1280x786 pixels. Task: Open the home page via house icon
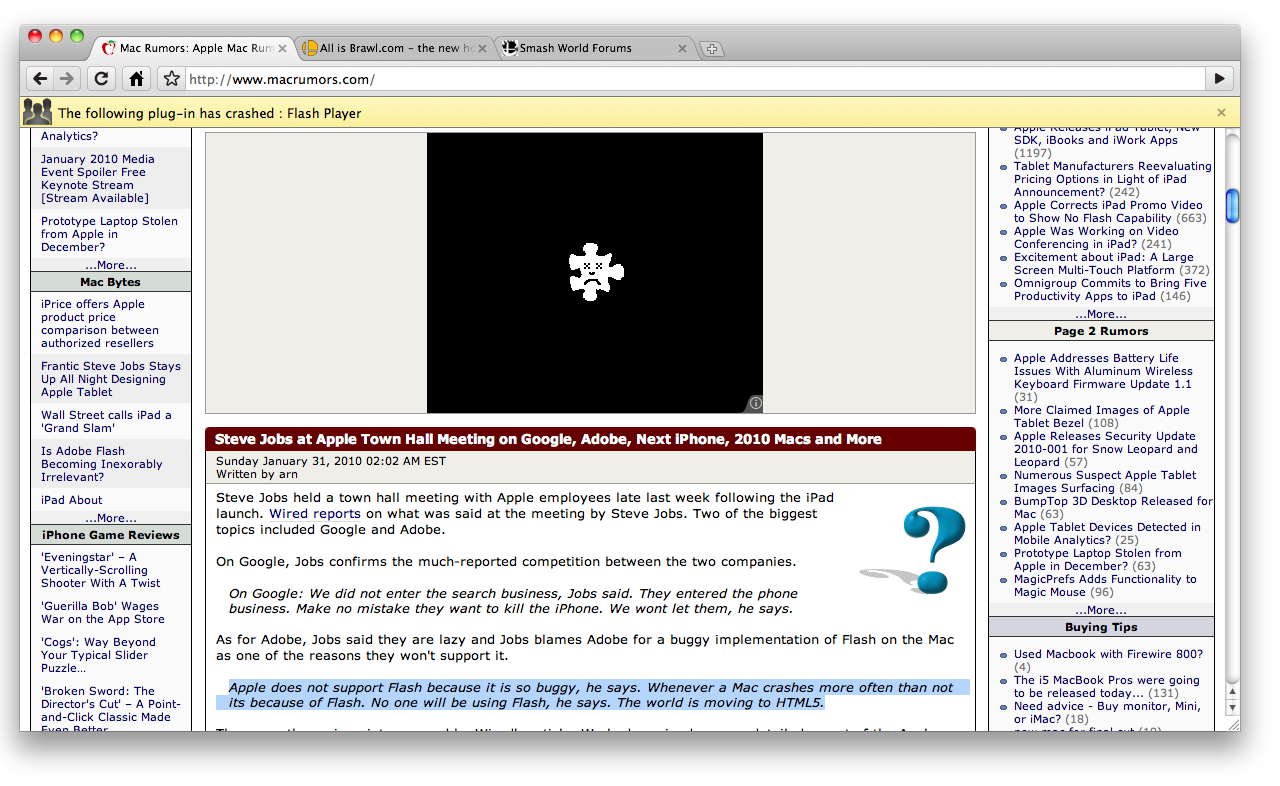tap(136, 78)
